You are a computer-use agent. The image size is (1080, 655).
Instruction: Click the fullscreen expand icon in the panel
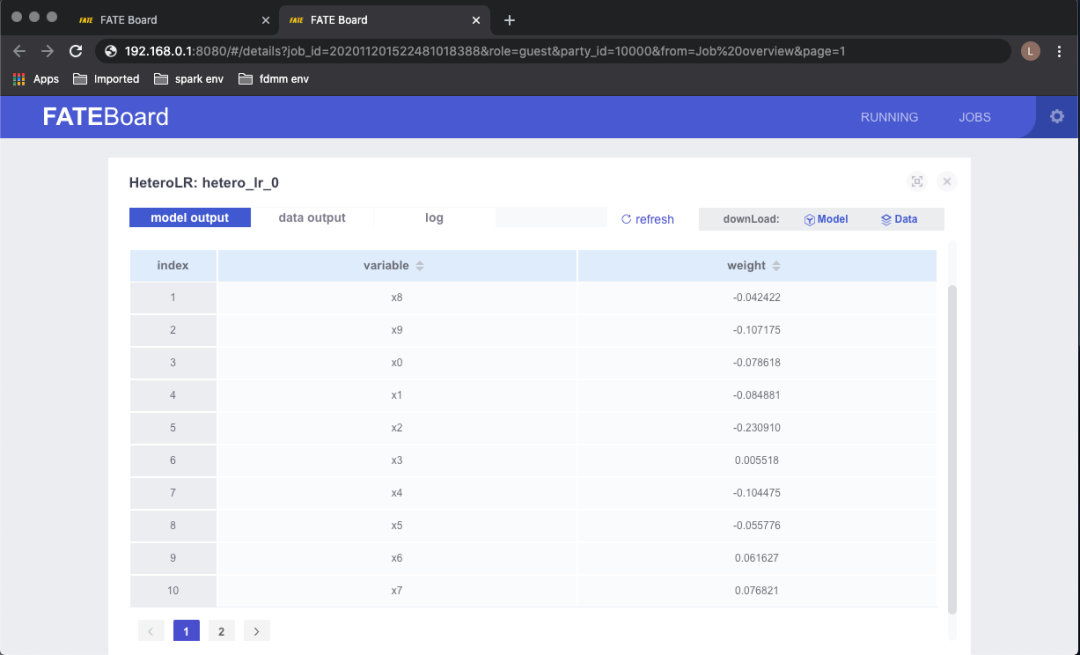click(917, 181)
